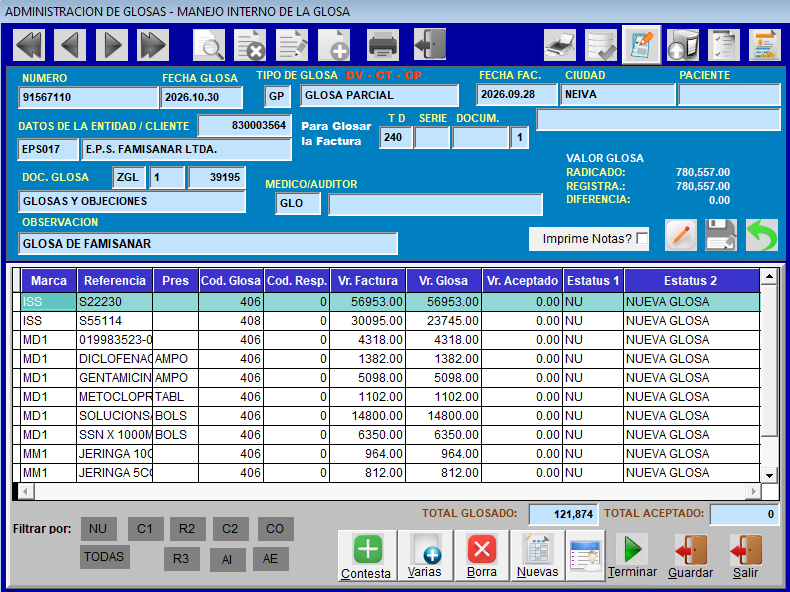Click the TOTAL GLOSADO value 121,874
This screenshot has height=592, width=790.
pyautogui.click(x=563, y=514)
